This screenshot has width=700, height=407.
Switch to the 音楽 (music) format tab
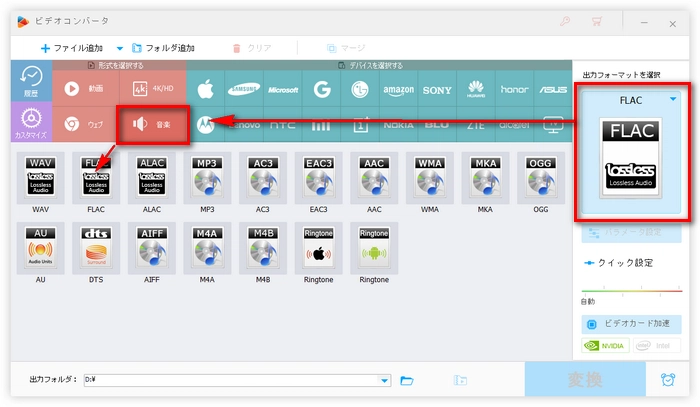click(151, 125)
